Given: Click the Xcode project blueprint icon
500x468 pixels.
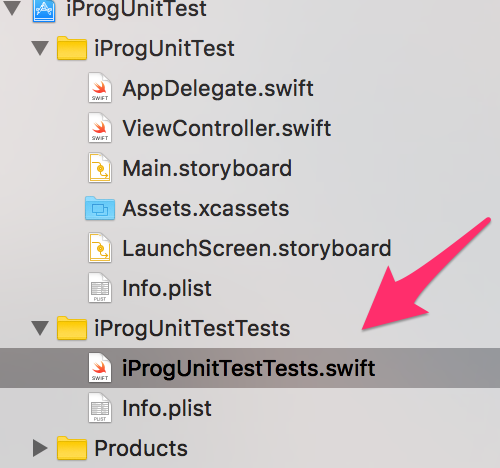Looking at the screenshot, I should coord(44,10).
